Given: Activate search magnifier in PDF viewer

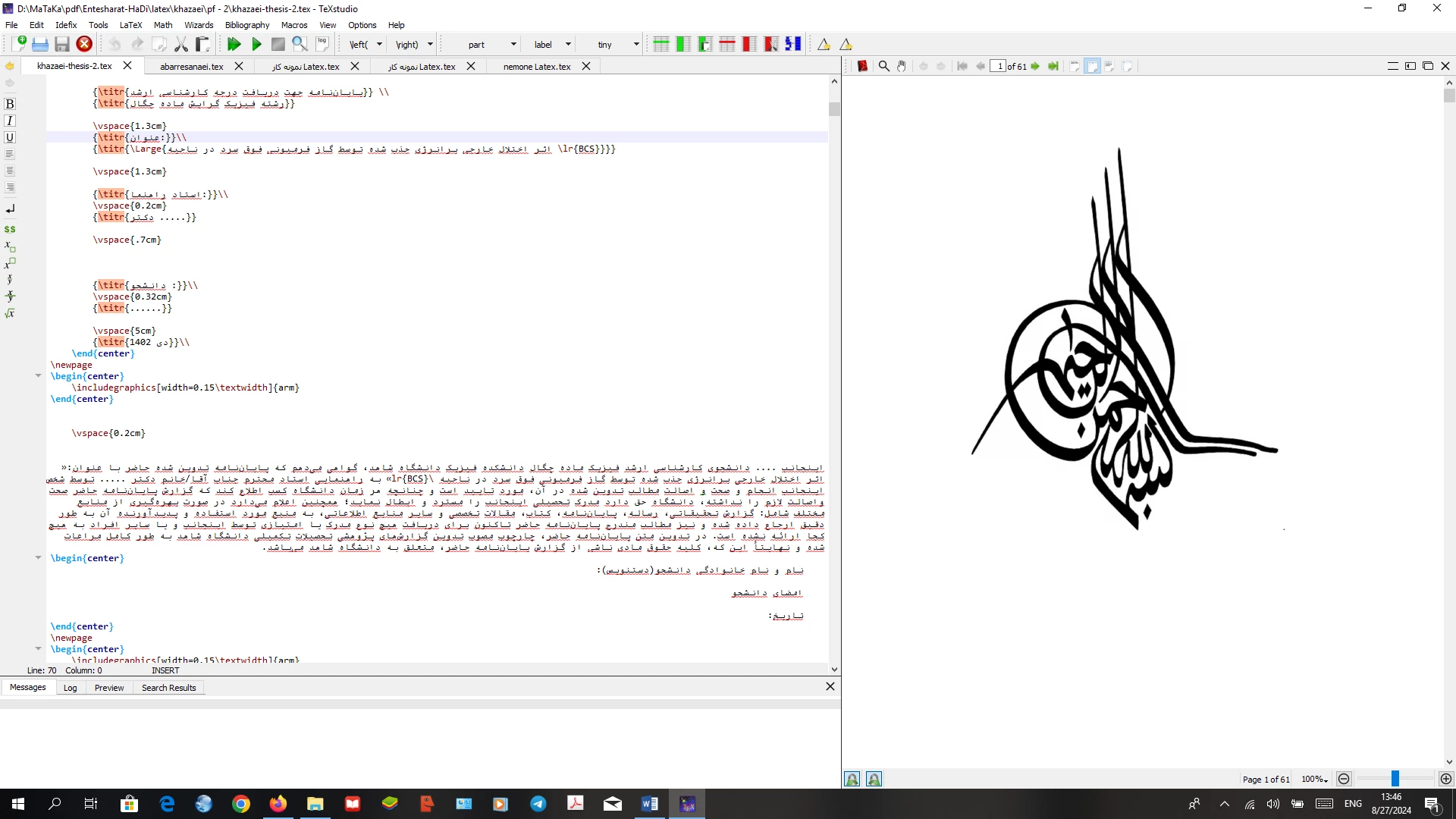Looking at the screenshot, I should [x=883, y=66].
